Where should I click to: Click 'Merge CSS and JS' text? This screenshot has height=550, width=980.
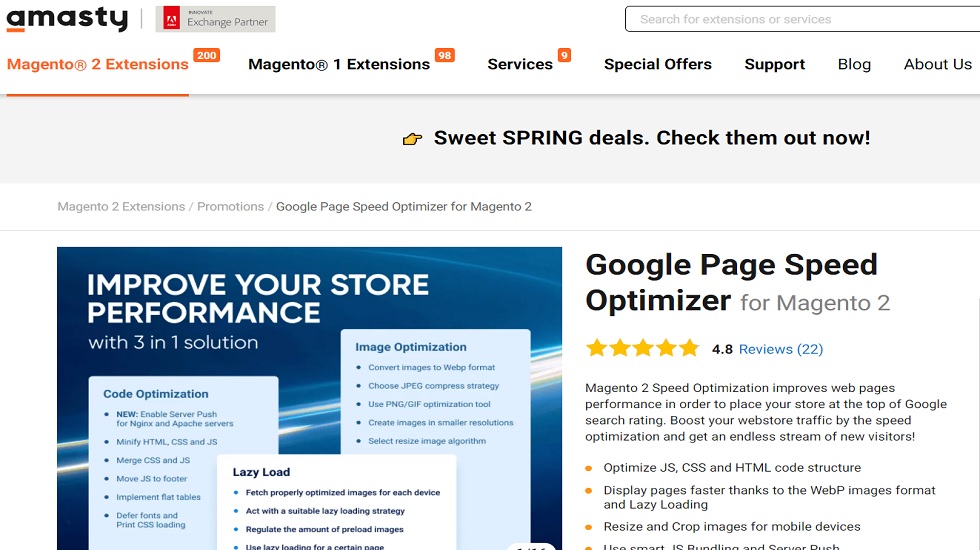153,460
